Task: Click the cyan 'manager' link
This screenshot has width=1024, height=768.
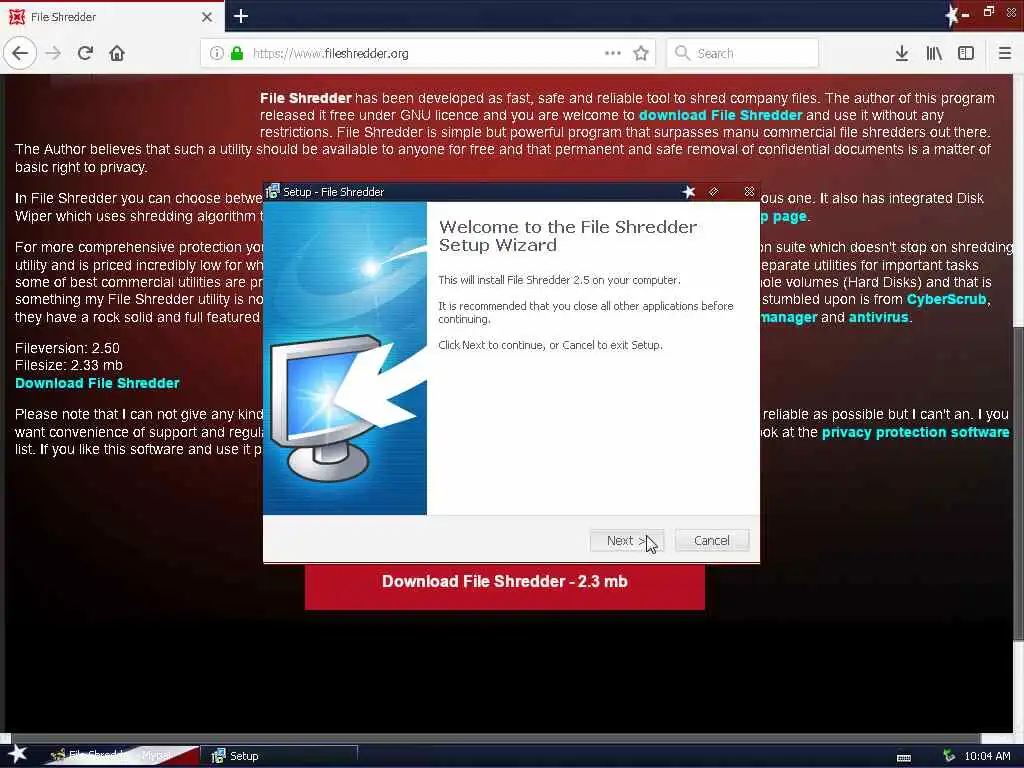Action: (x=788, y=317)
